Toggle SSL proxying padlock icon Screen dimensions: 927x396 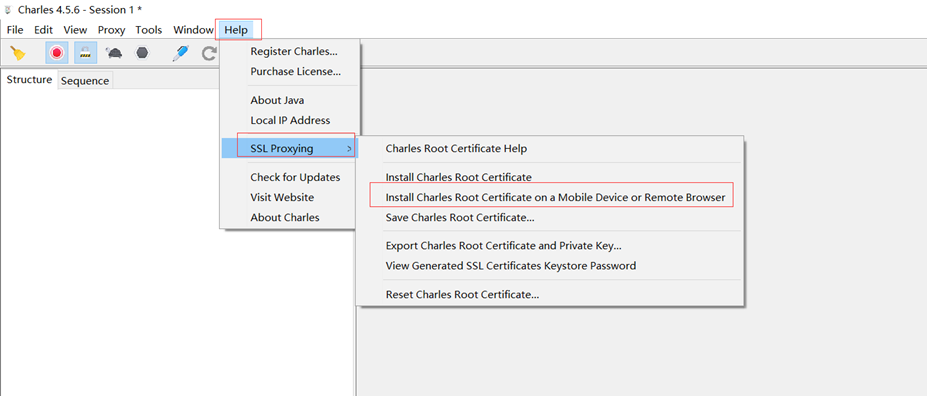click(x=86, y=53)
